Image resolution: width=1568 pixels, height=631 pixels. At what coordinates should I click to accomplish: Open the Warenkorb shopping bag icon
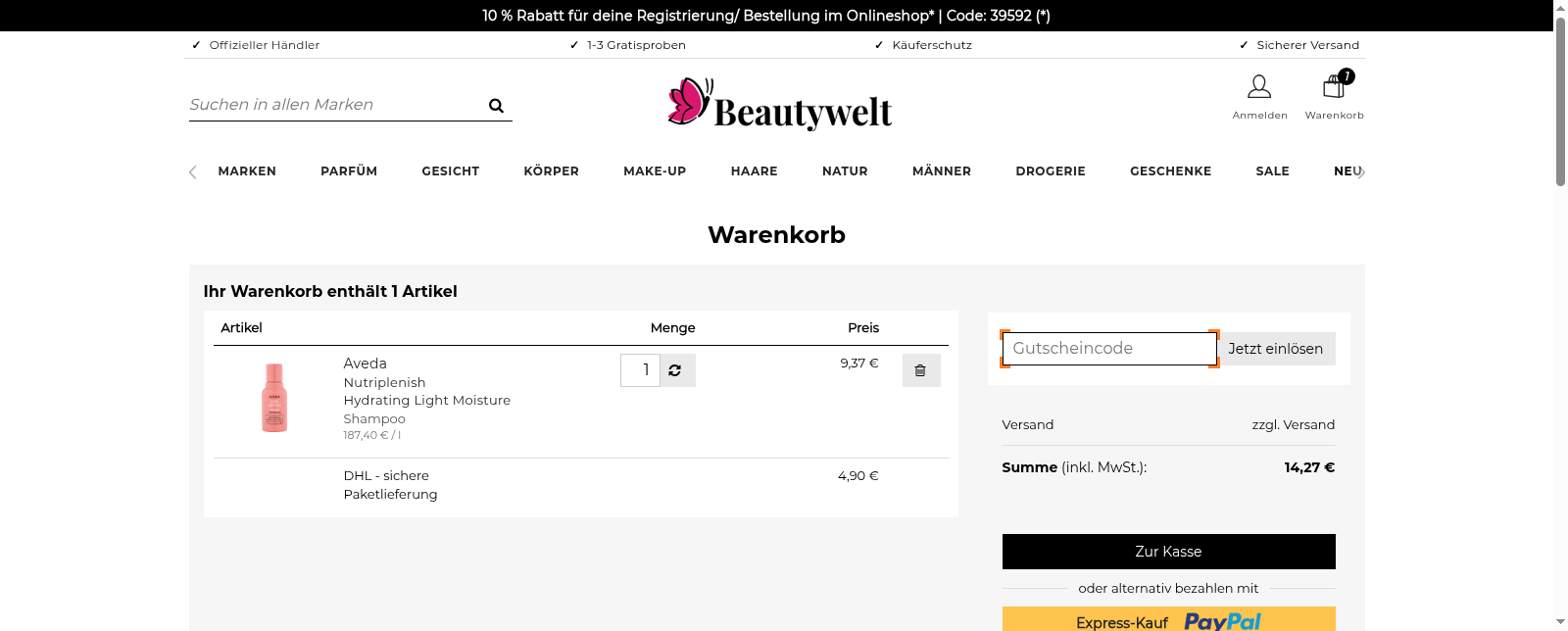[x=1334, y=88]
